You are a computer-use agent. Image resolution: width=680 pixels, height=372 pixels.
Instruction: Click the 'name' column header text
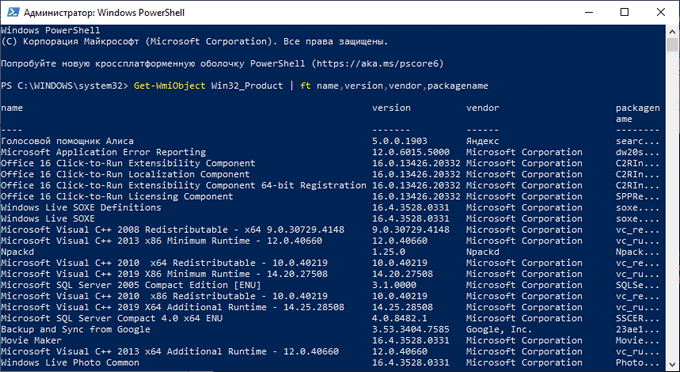12,108
